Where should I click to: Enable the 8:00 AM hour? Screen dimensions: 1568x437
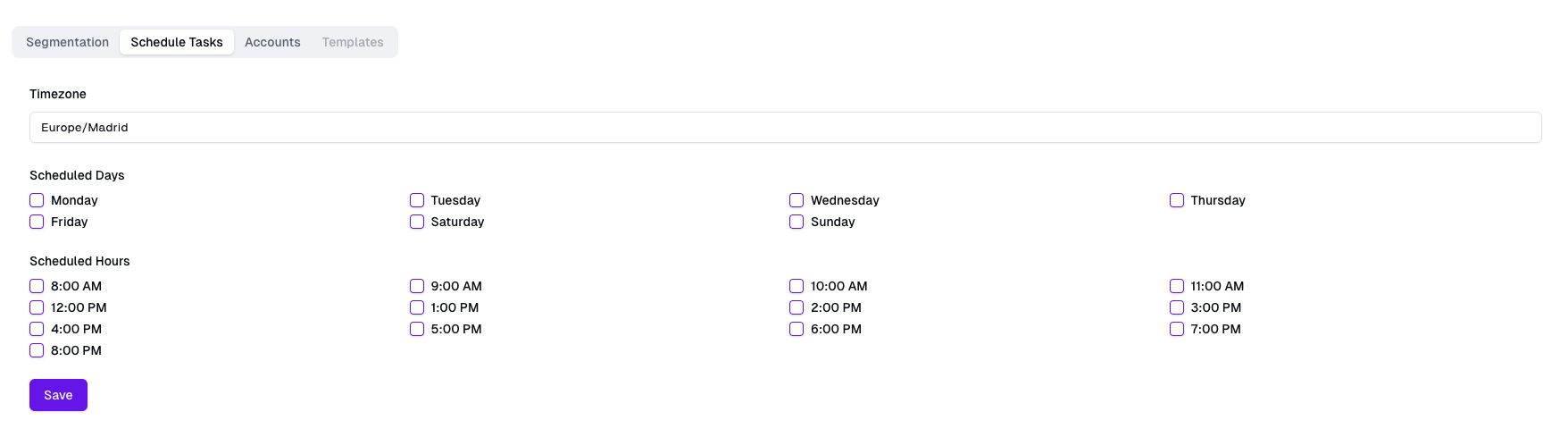coord(37,286)
